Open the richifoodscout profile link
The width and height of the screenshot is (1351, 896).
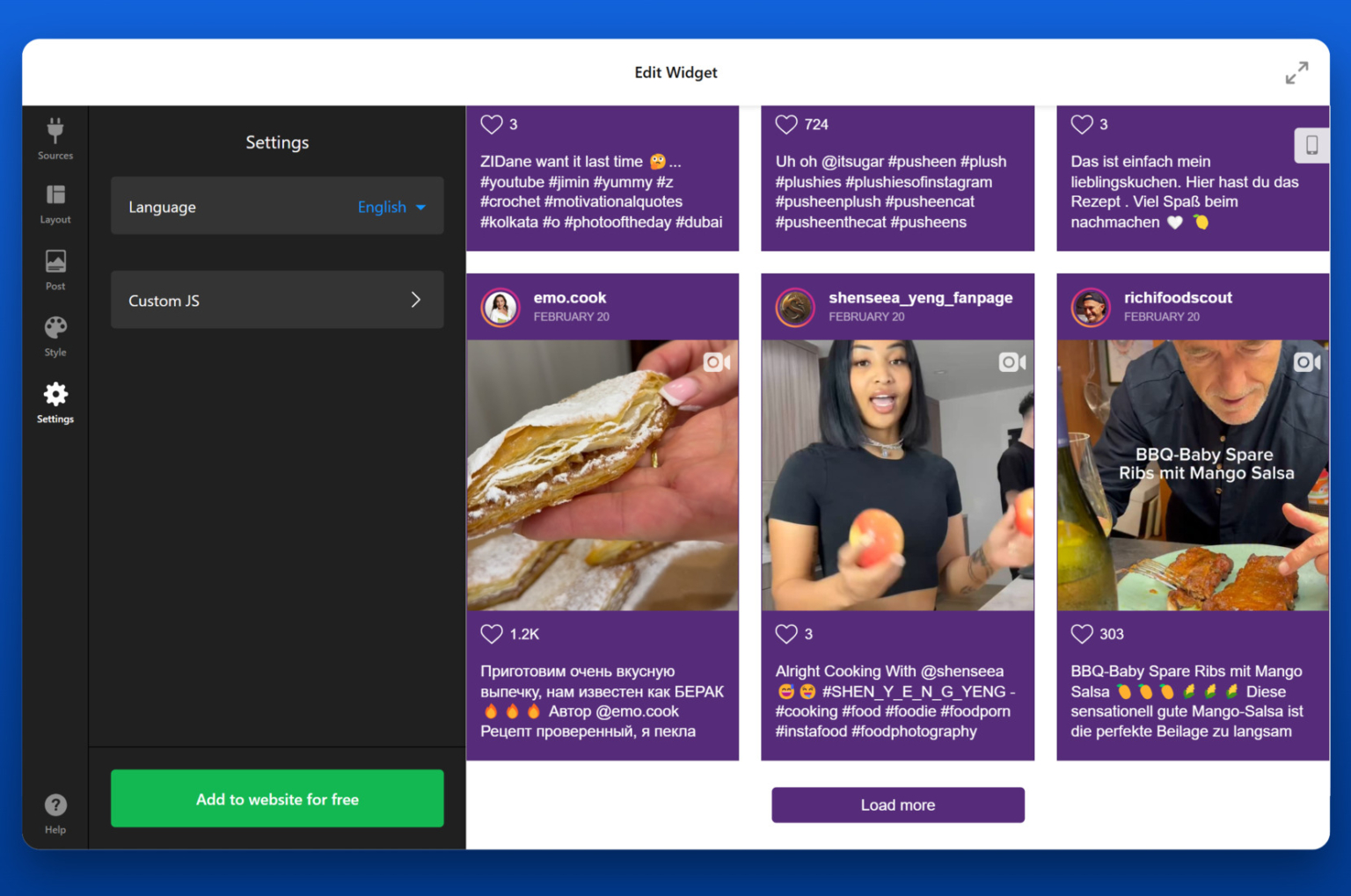tap(1178, 297)
